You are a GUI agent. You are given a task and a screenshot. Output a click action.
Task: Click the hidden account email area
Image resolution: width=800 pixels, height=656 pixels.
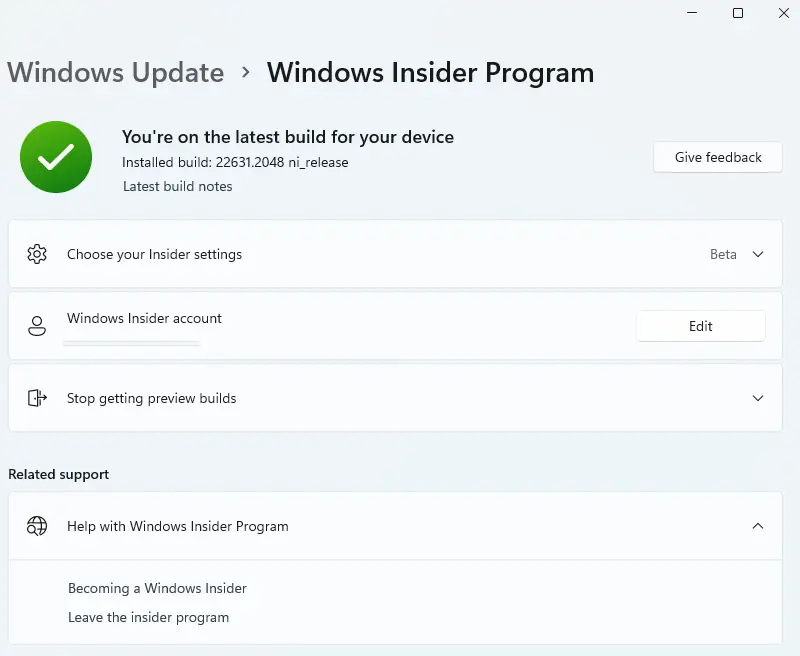[132, 340]
